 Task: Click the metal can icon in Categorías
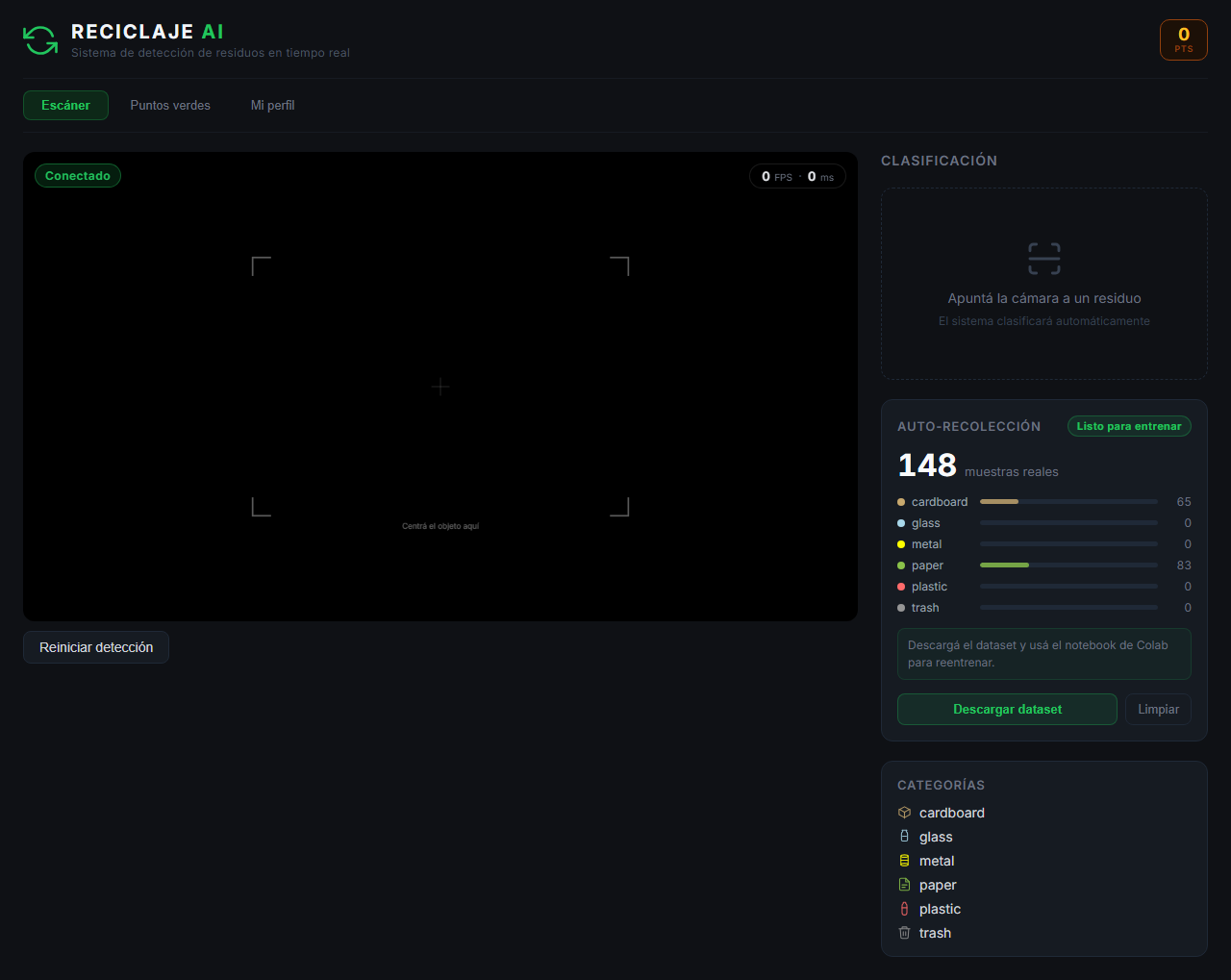click(x=904, y=861)
